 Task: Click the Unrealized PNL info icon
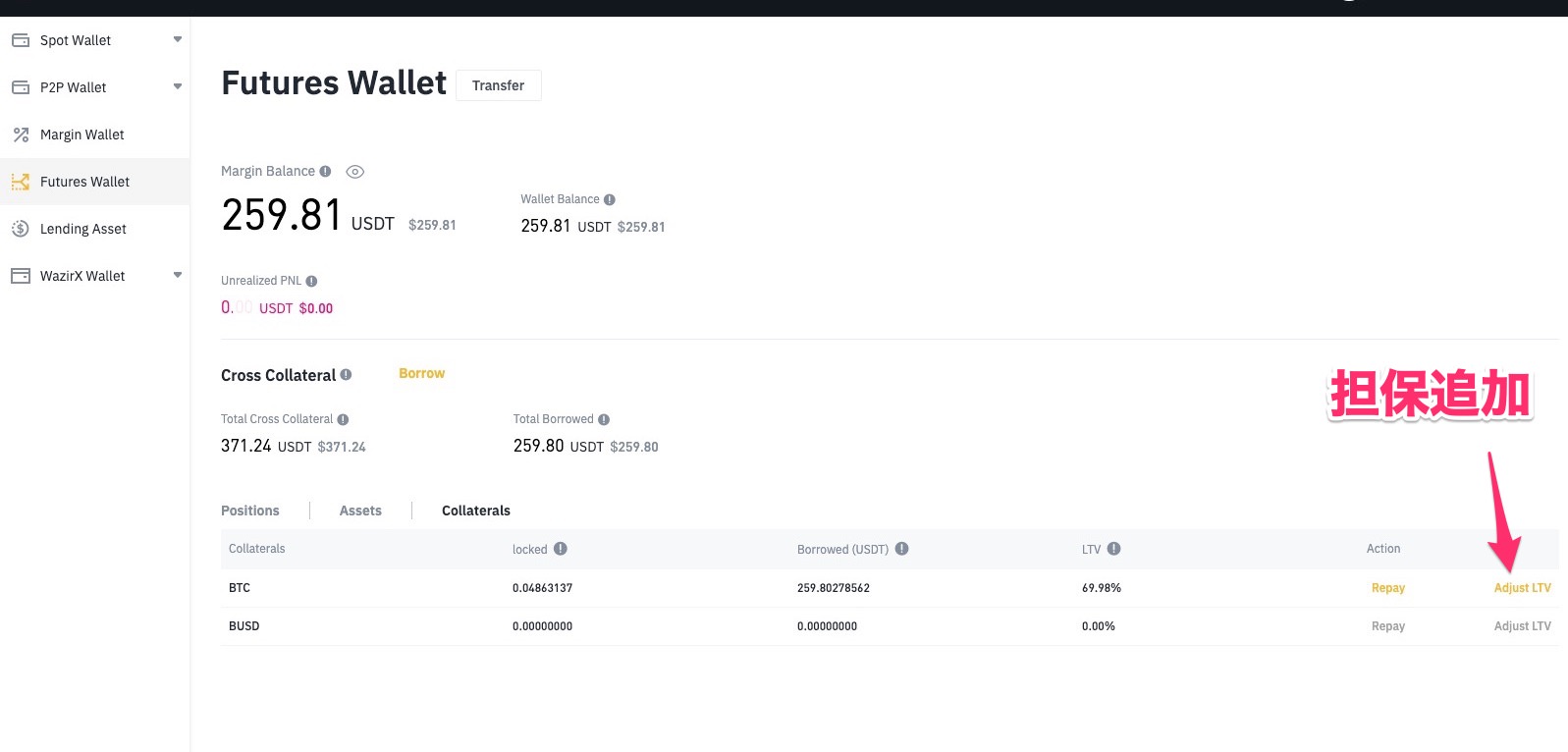pos(311,281)
